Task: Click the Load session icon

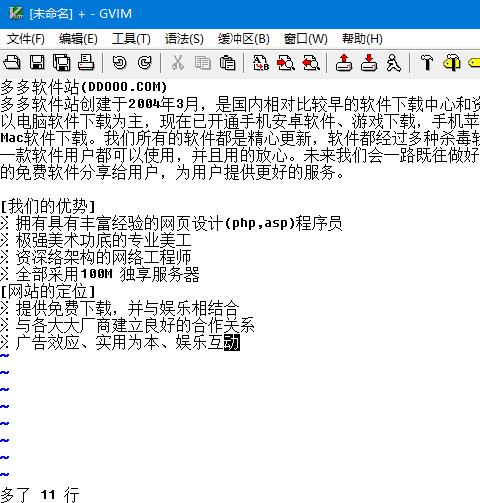Action: click(x=344, y=62)
